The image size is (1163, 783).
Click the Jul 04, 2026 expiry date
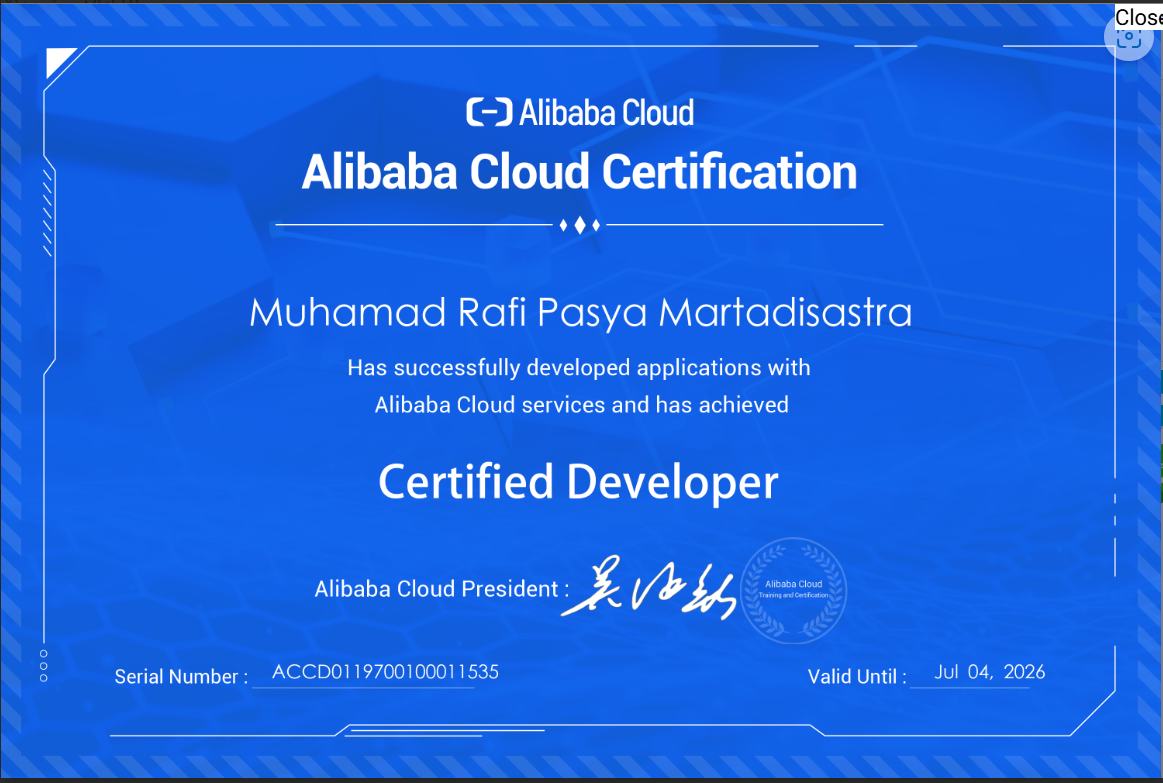[989, 672]
